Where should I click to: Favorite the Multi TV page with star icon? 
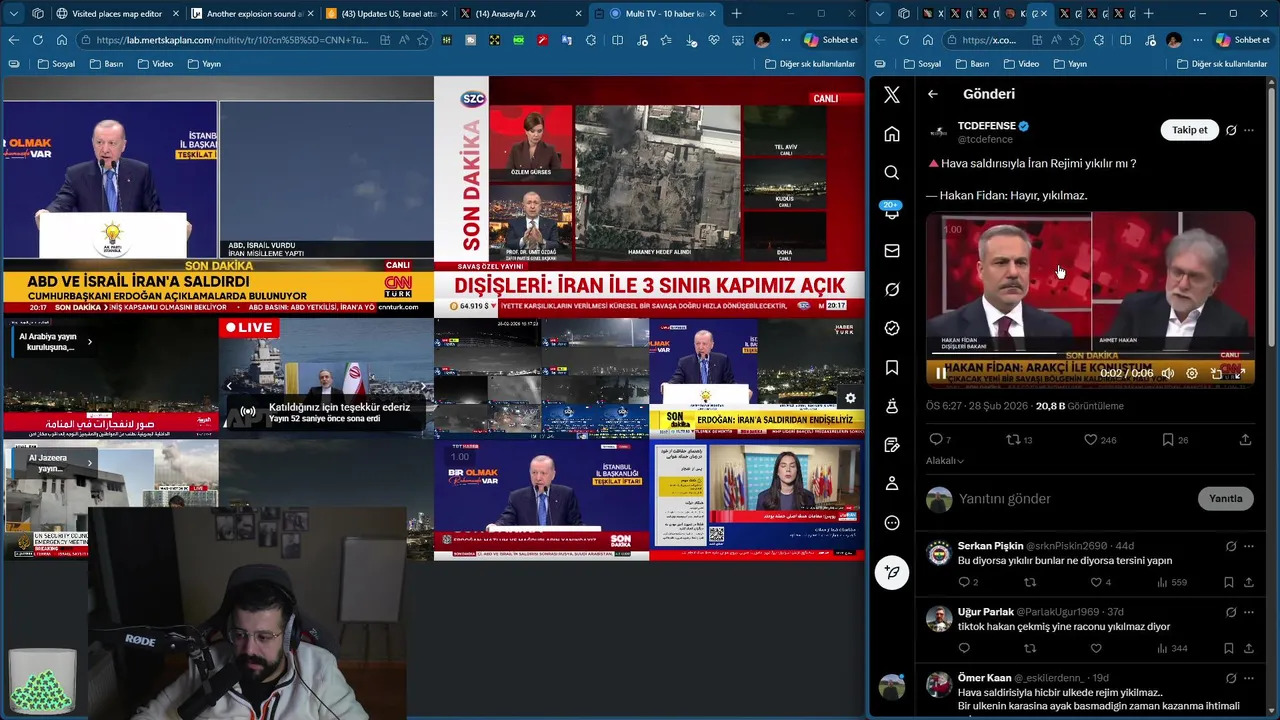[x=423, y=40]
